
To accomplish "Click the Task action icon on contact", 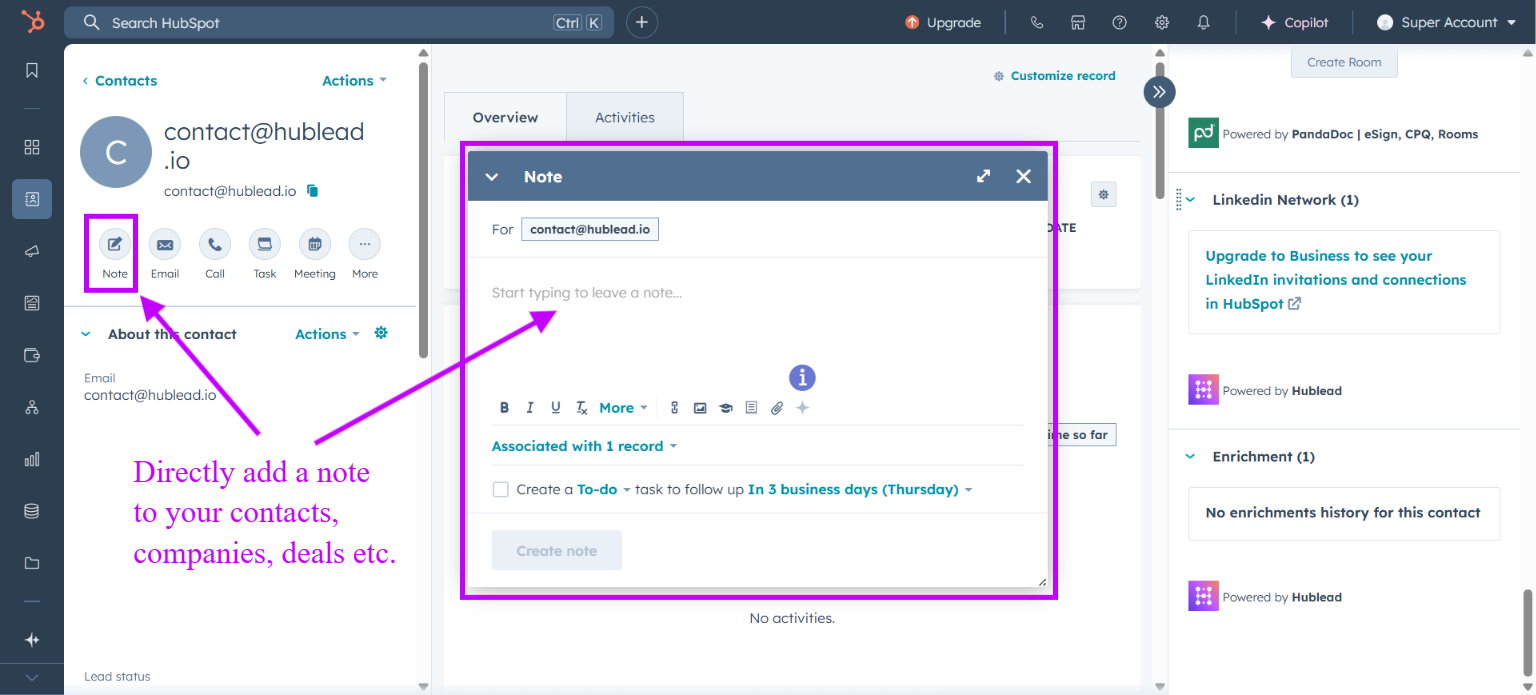I will [265, 244].
